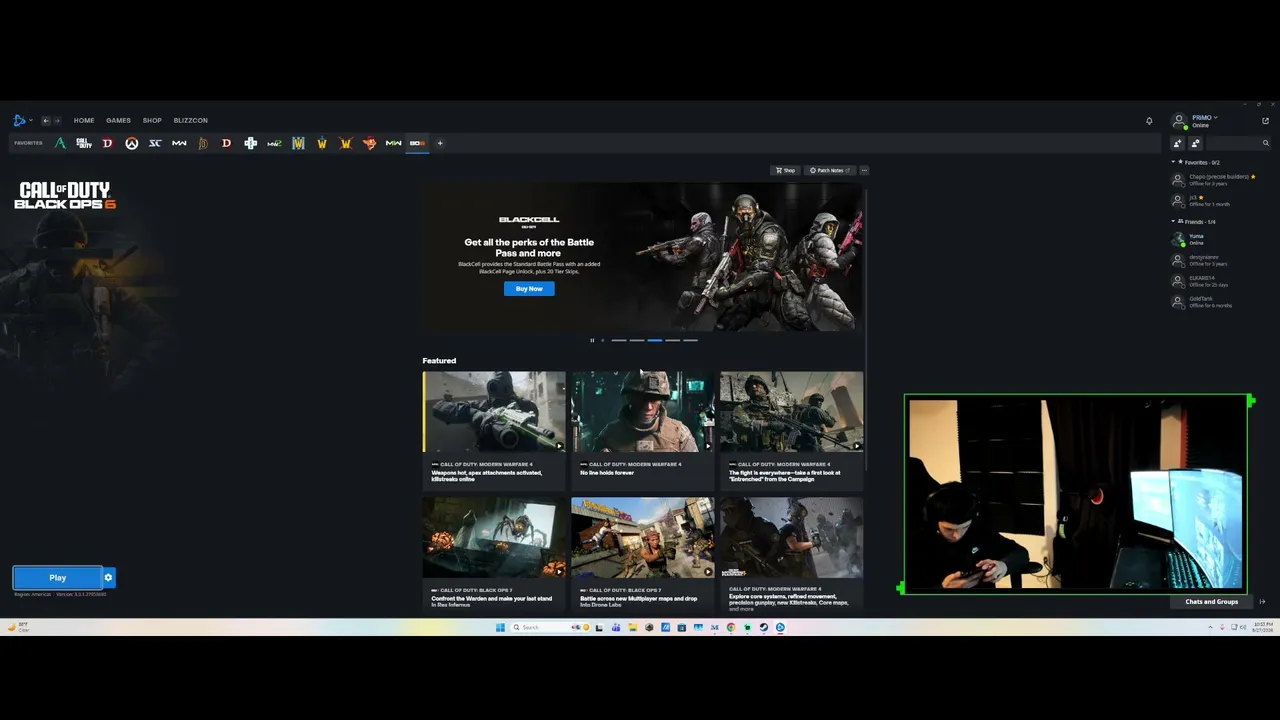Open game settings gear next to Play
Image resolution: width=1280 pixels, height=720 pixels.
(x=109, y=578)
